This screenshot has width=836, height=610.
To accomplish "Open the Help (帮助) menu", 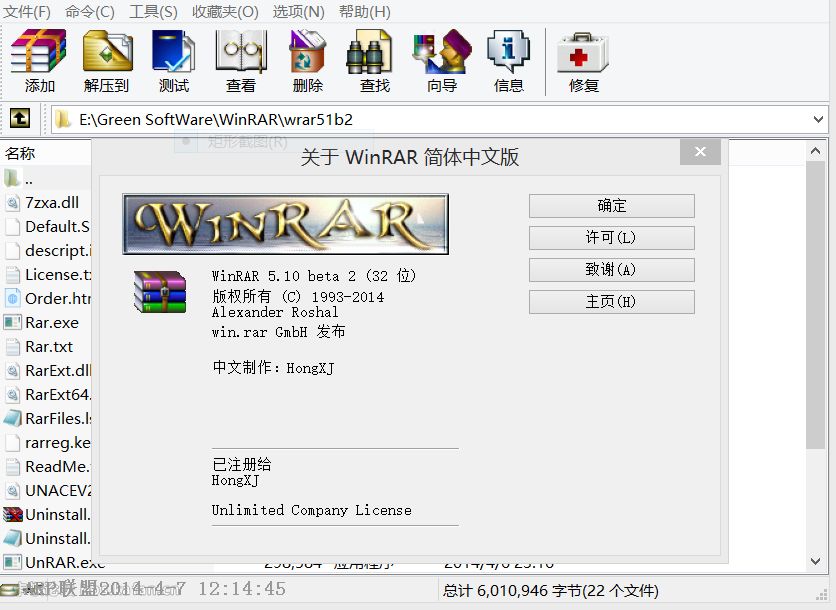I will pos(365,11).
